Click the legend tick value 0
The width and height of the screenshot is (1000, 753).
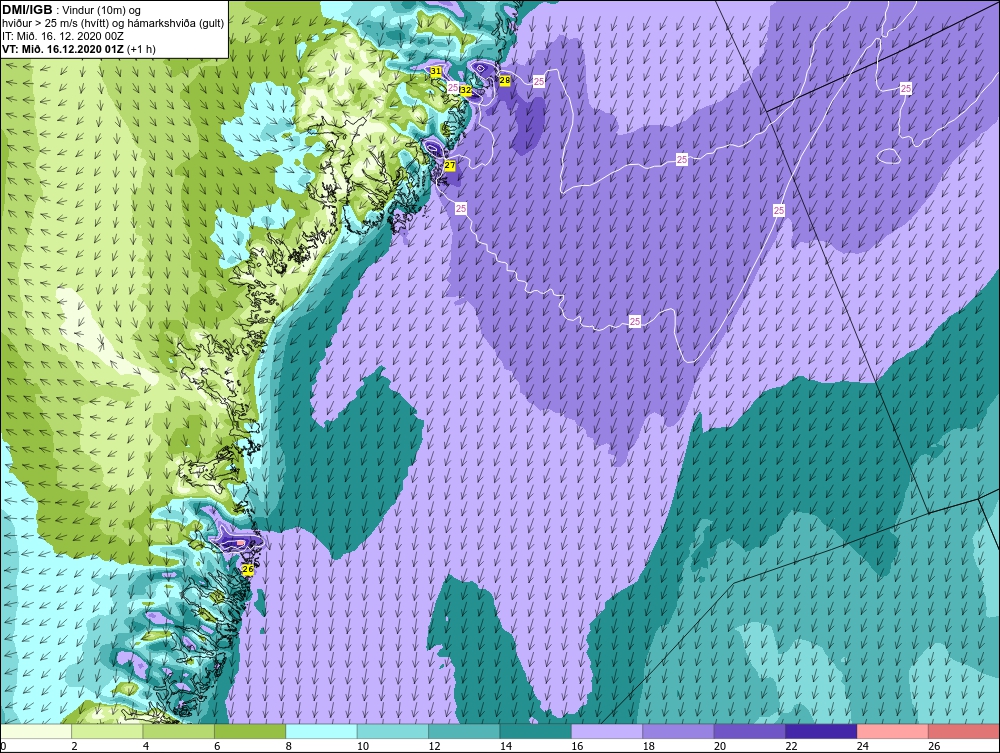(3, 746)
